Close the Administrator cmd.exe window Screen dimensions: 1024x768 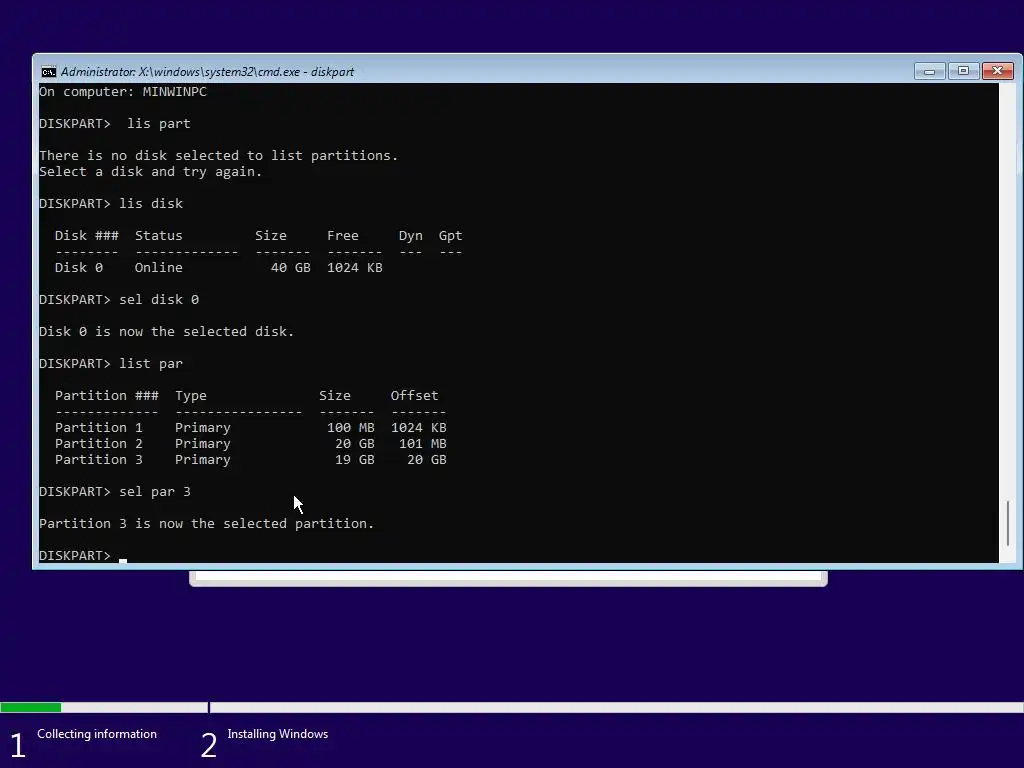997,71
